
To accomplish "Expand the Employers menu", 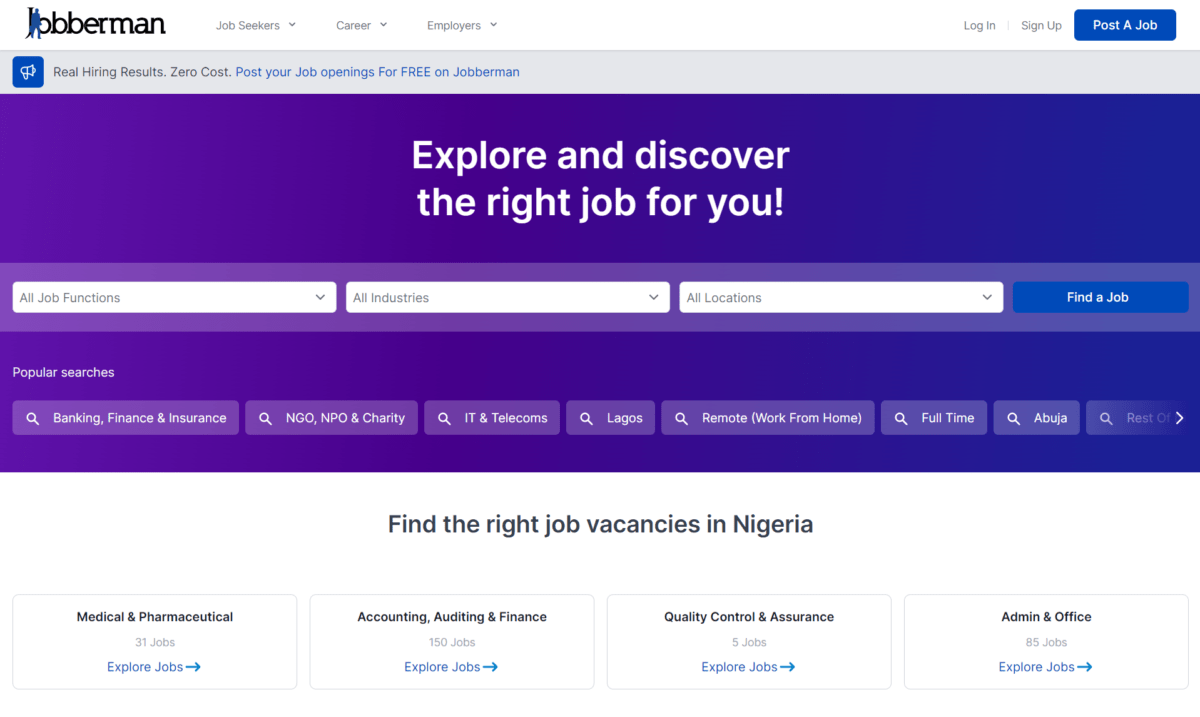I will (462, 25).
